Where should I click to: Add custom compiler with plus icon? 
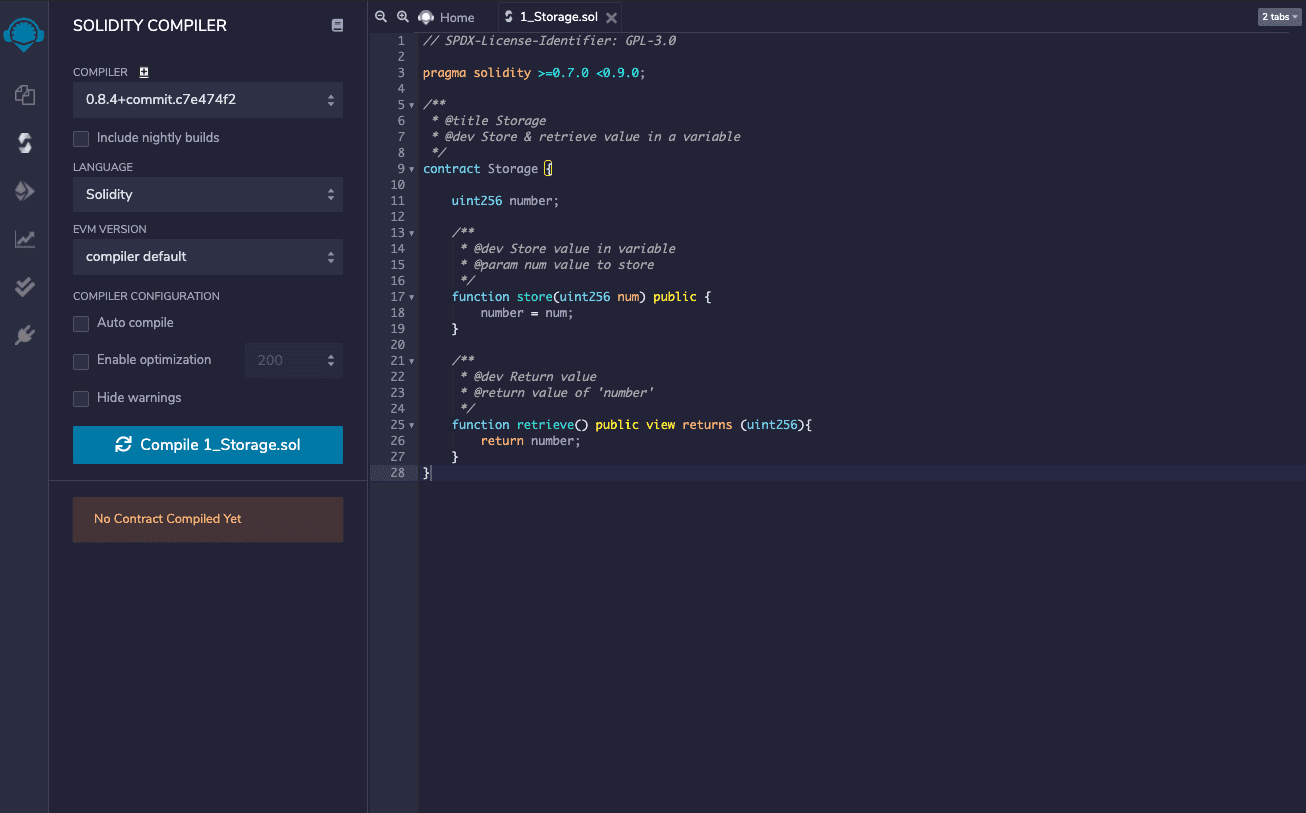pos(144,72)
